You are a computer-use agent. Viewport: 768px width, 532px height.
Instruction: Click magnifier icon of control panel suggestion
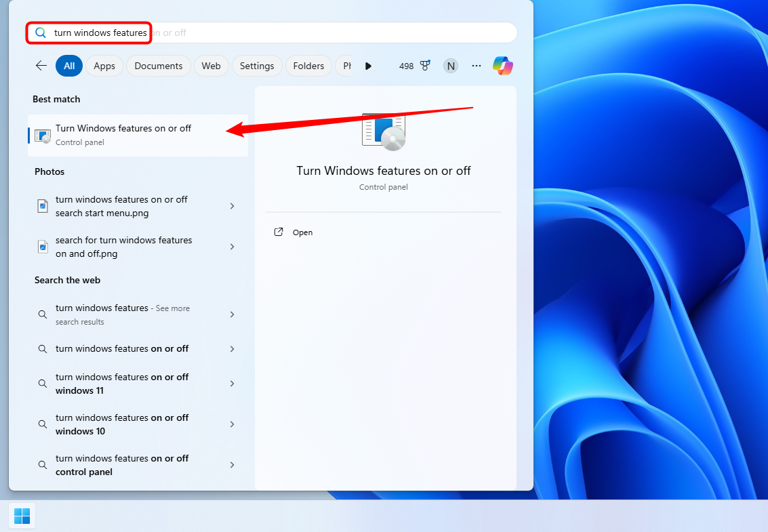[x=43, y=465]
